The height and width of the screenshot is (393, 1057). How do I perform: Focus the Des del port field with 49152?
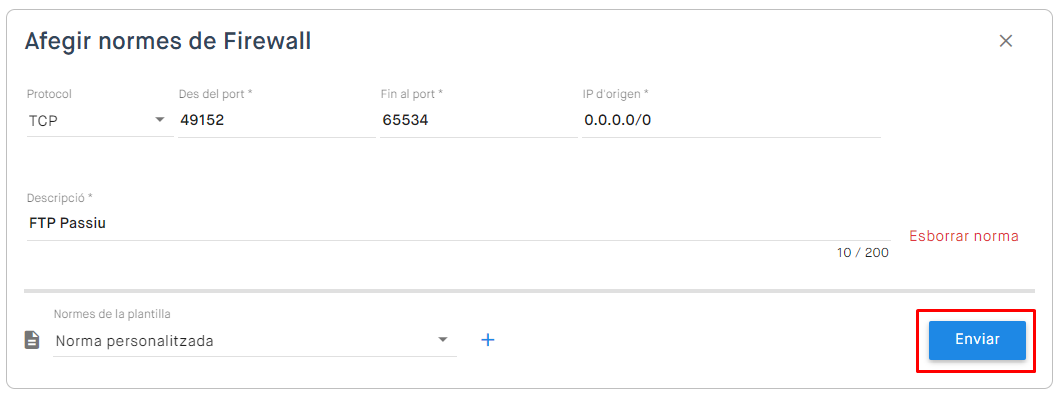(x=276, y=121)
